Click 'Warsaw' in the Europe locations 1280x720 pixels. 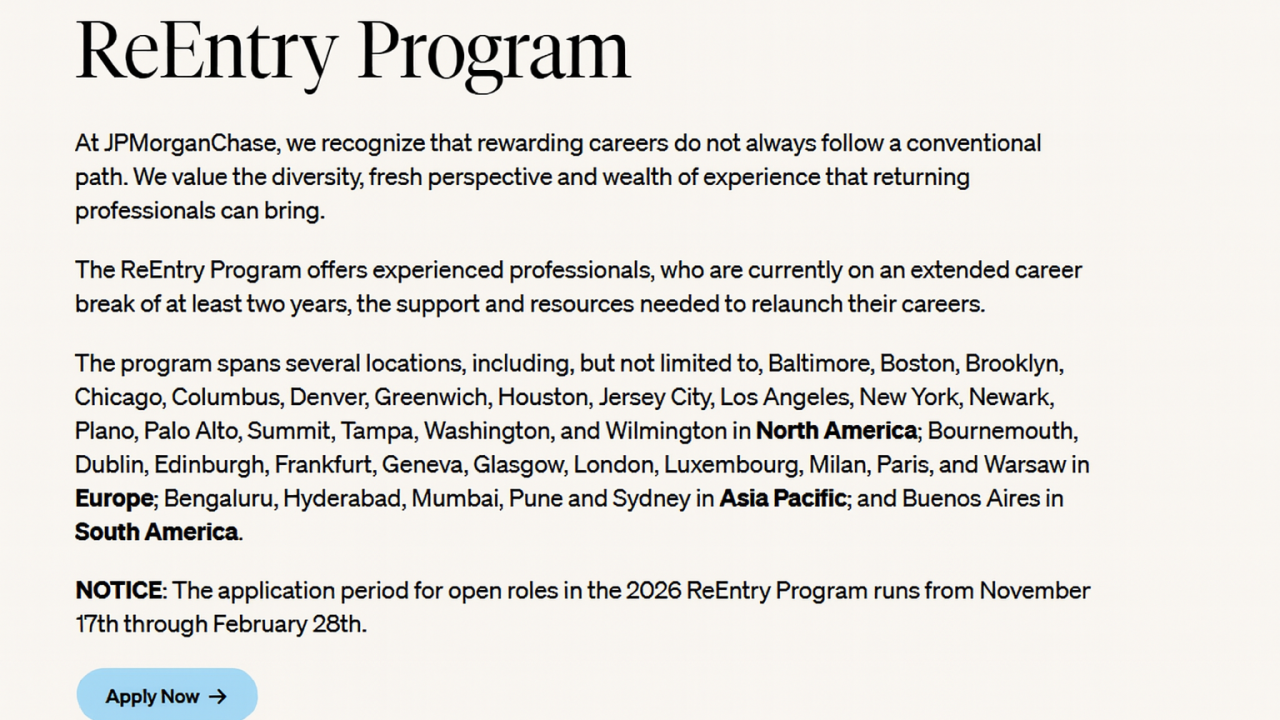1023,465
